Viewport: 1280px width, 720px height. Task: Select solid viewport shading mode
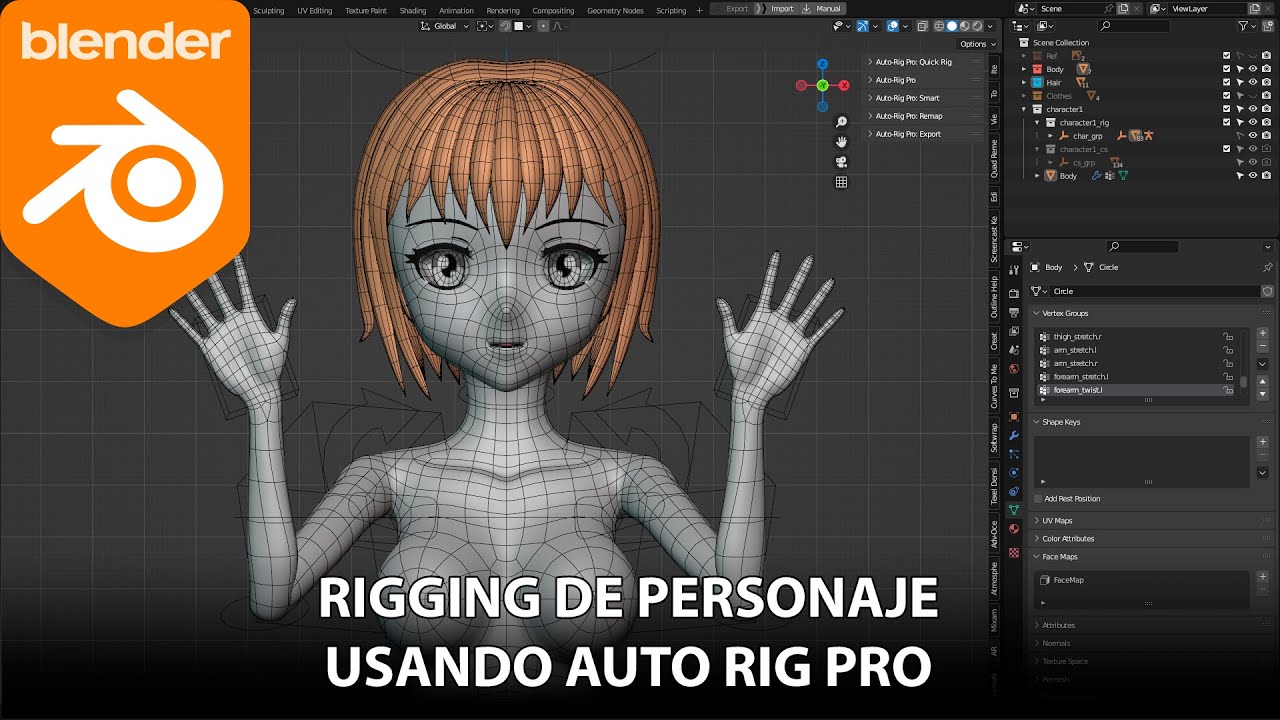952,26
